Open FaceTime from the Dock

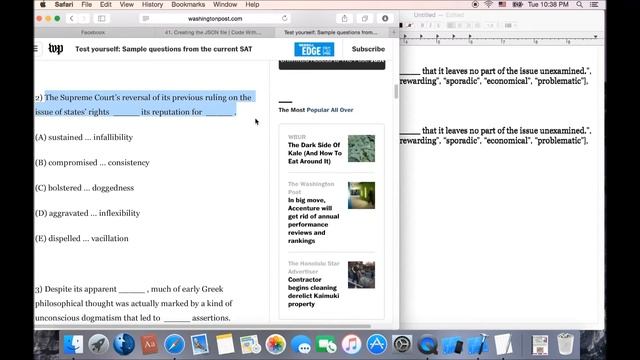pos(326,344)
